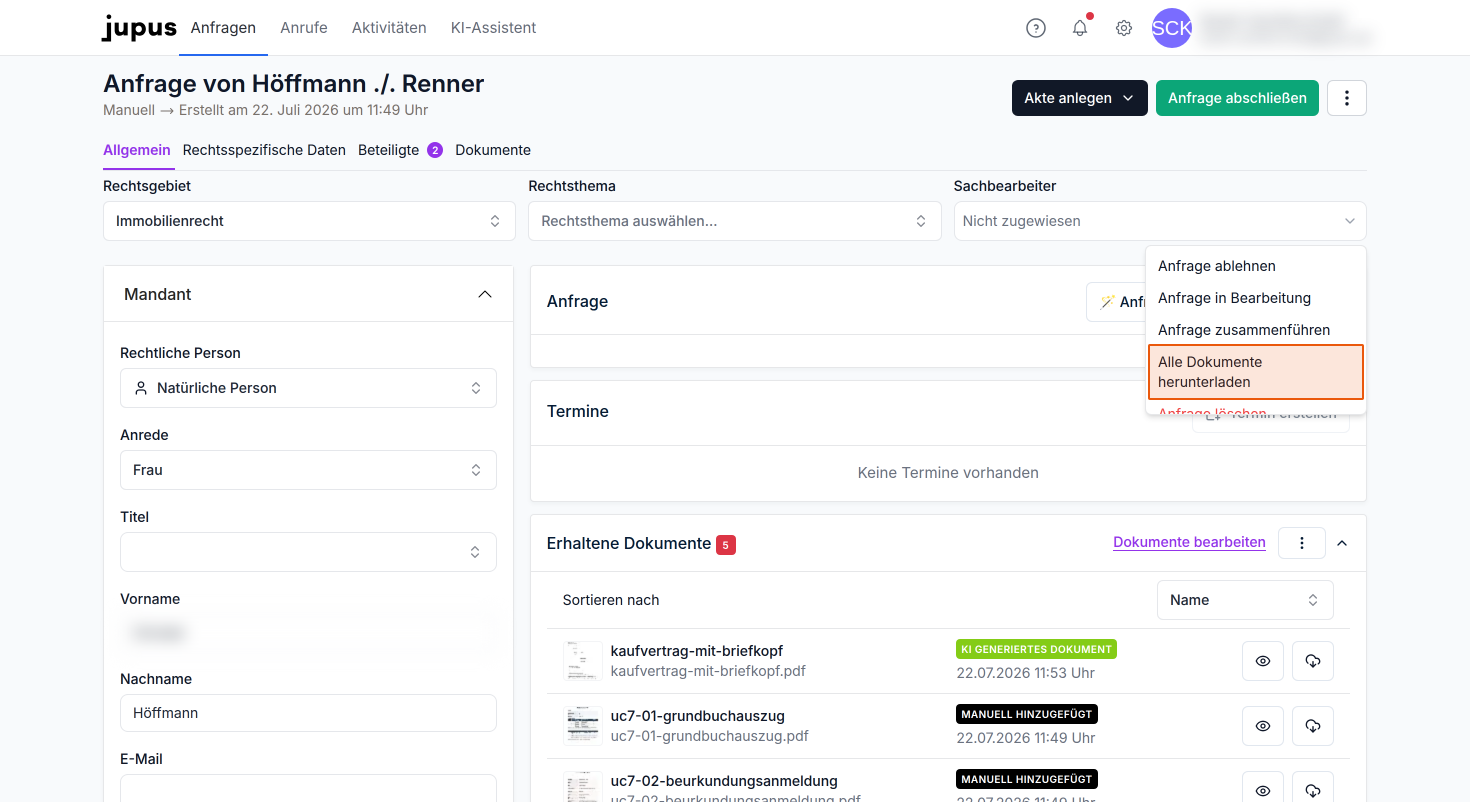Open the Sortieren nach Name dropdown

(1245, 600)
